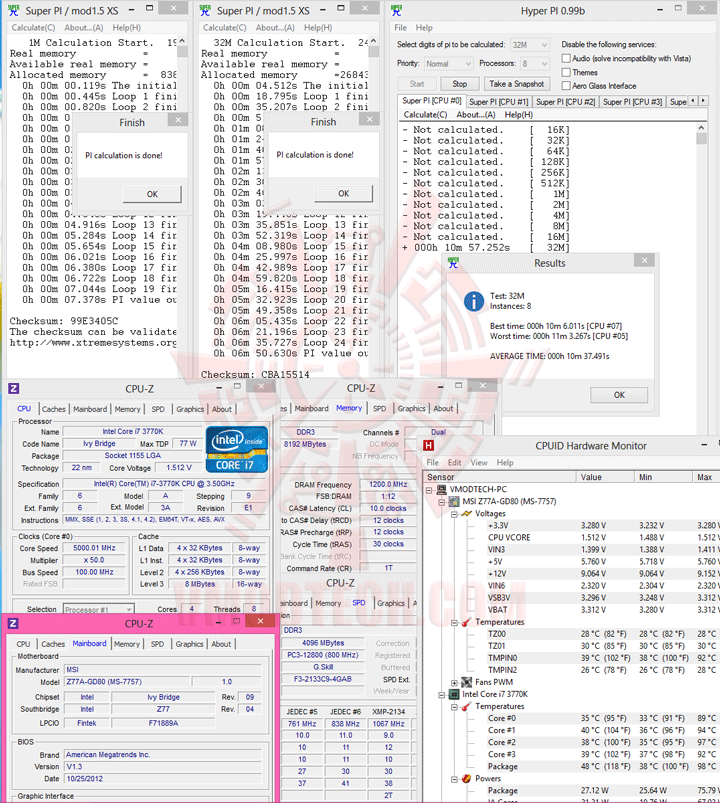Open the Processors count dropdown
720x803 pixels.
pos(534,64)
